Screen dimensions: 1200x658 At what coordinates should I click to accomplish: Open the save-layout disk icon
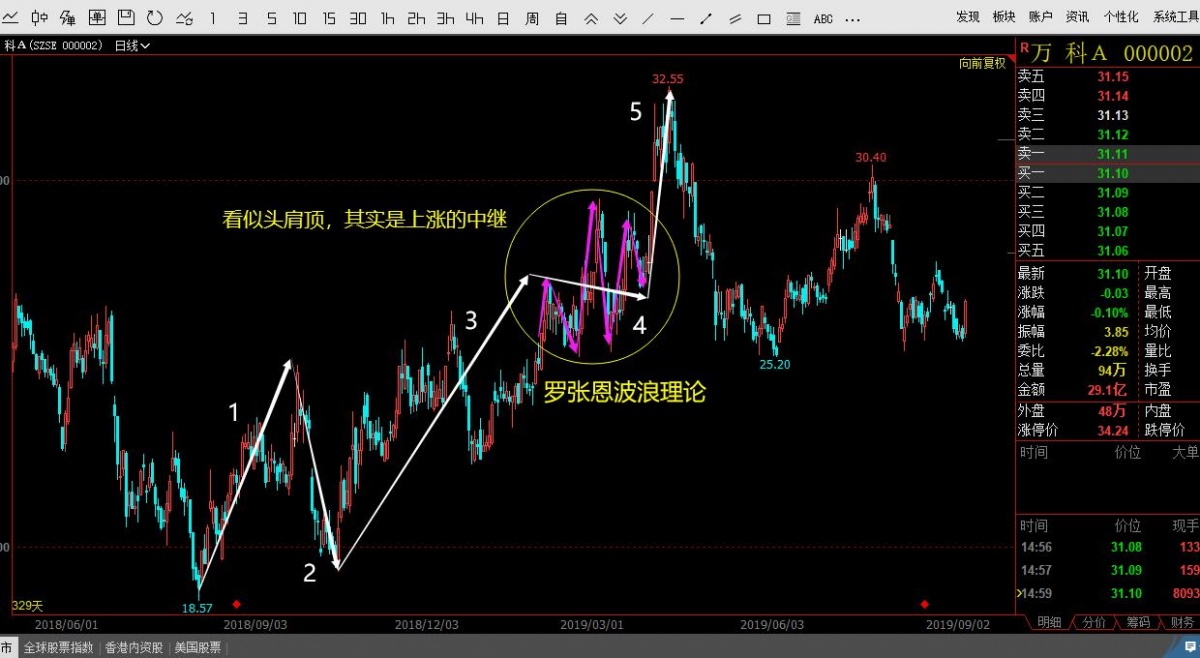pyautogui.click(x=126, y=18)
